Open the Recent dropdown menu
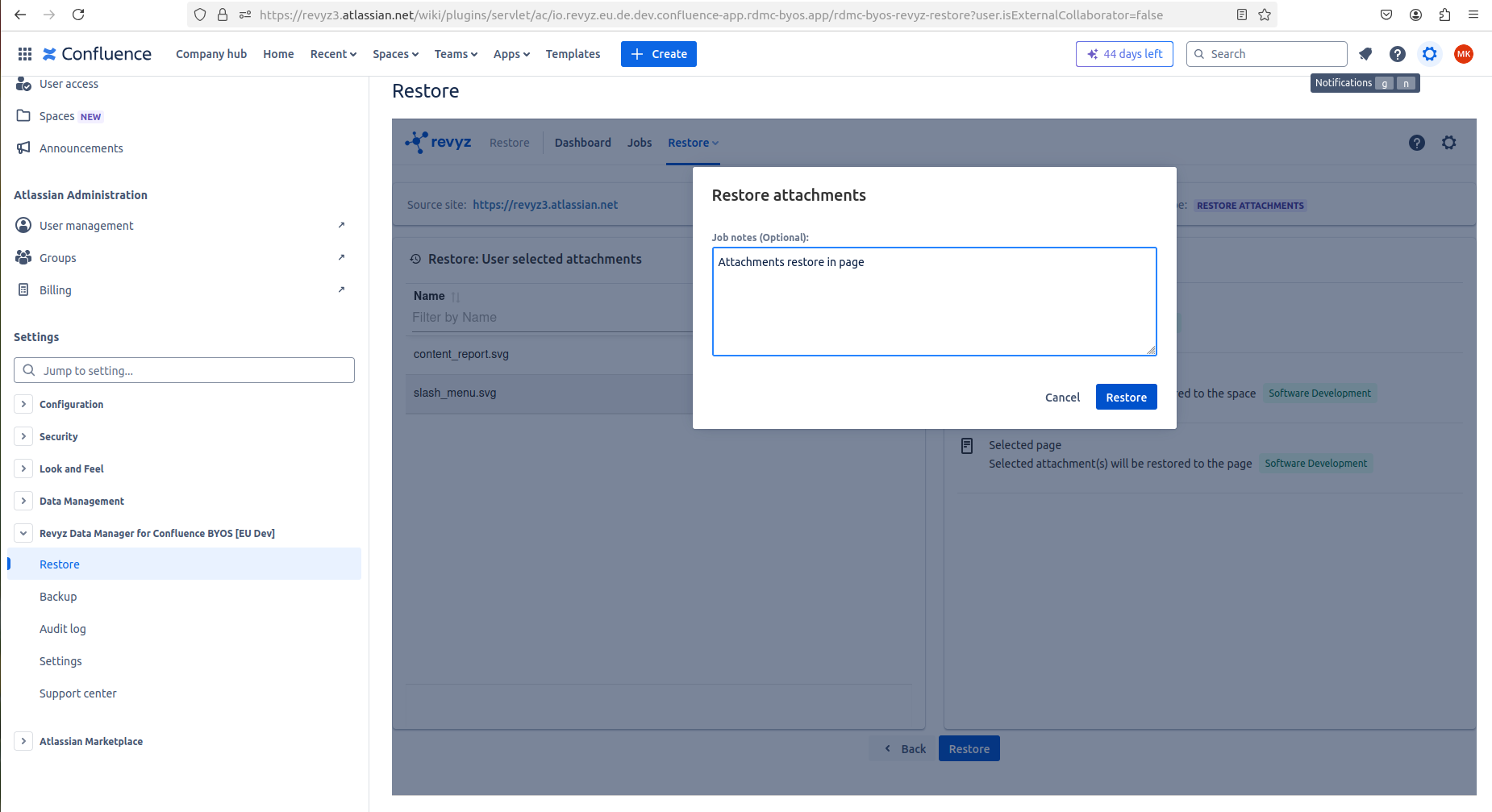This screenshot has width=1492, height=812. (x=333, y=54)
